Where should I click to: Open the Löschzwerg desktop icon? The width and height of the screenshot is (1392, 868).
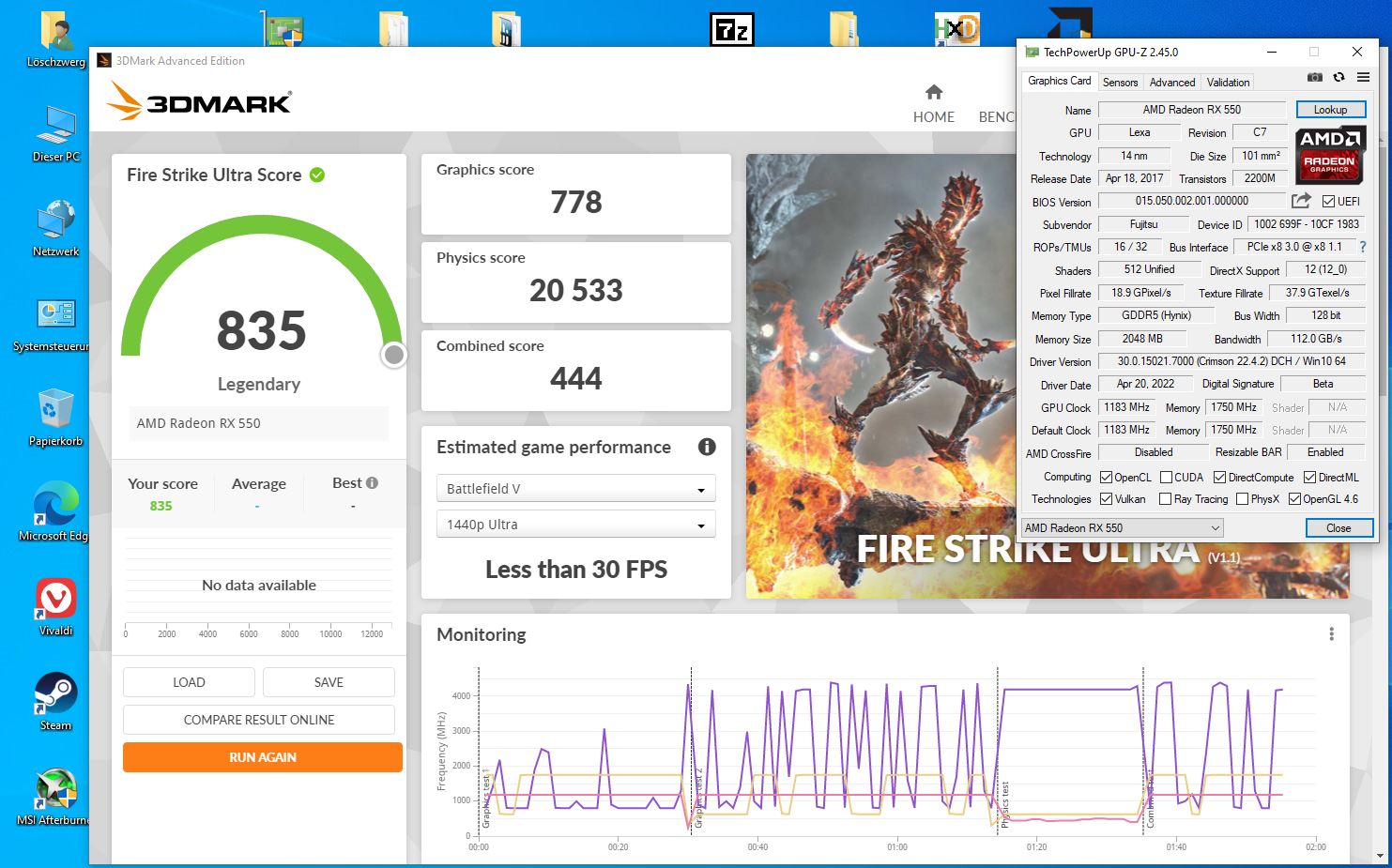[55, 39]
